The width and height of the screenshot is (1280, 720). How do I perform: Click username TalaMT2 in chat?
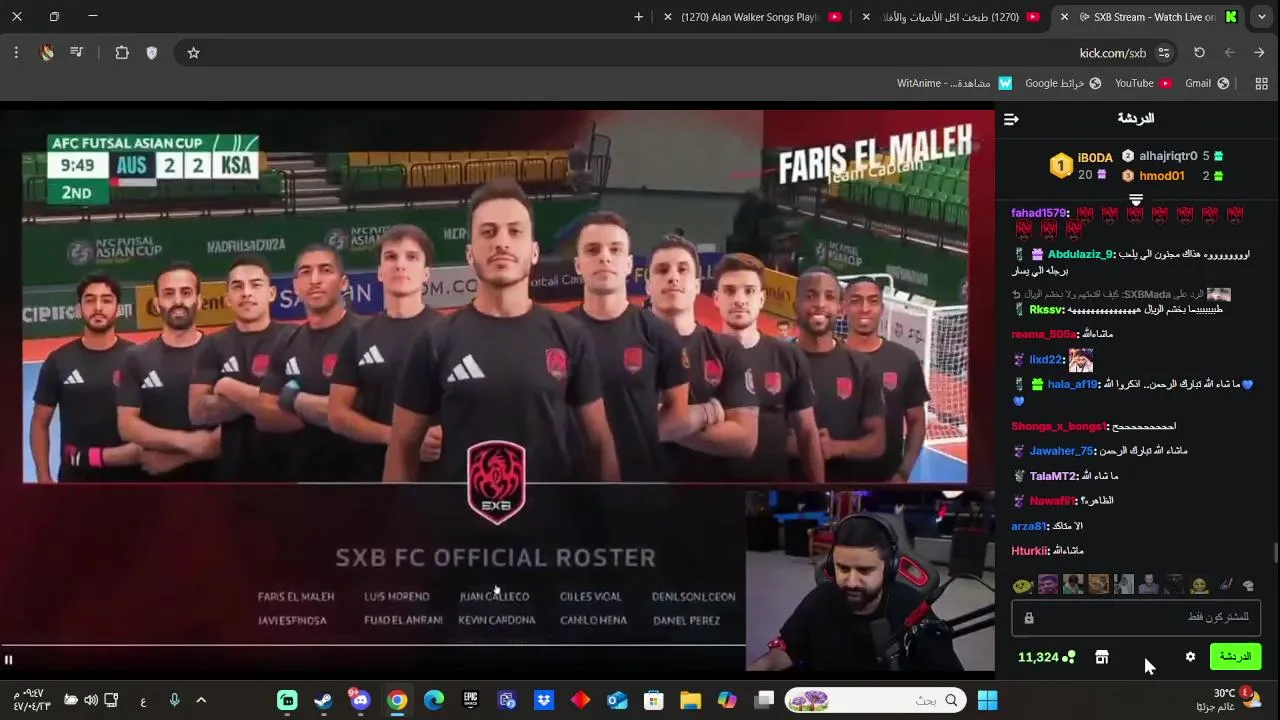pos(1053,476)
